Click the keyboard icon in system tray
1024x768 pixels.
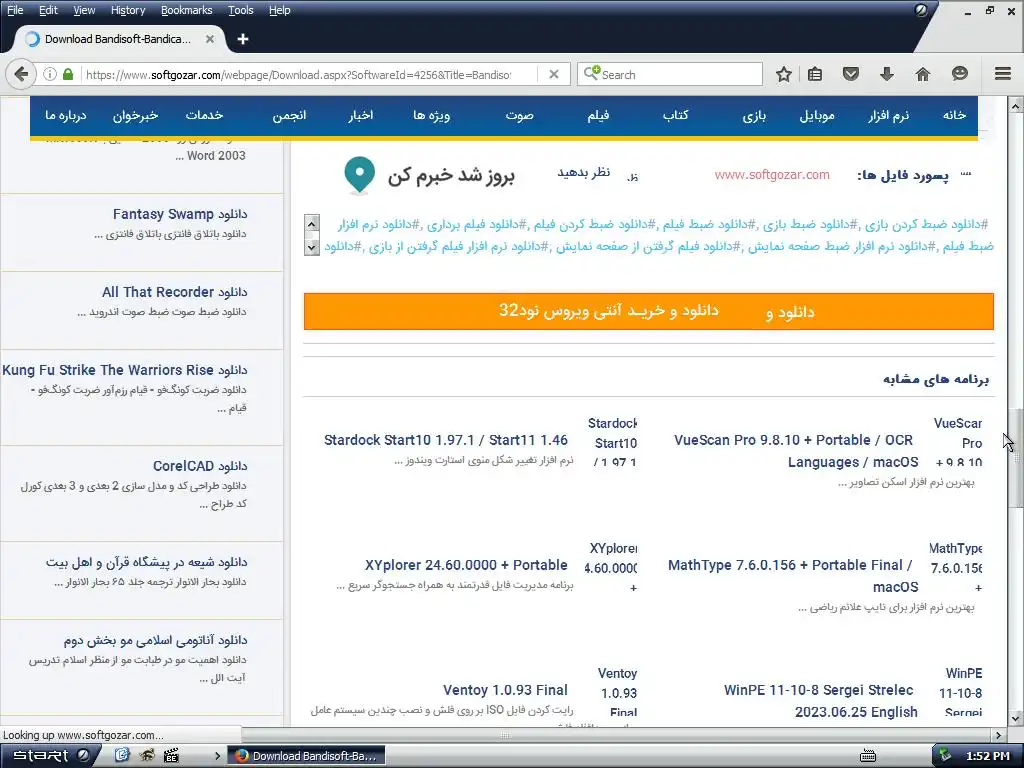pyautogui.click(x=867, y=756)
